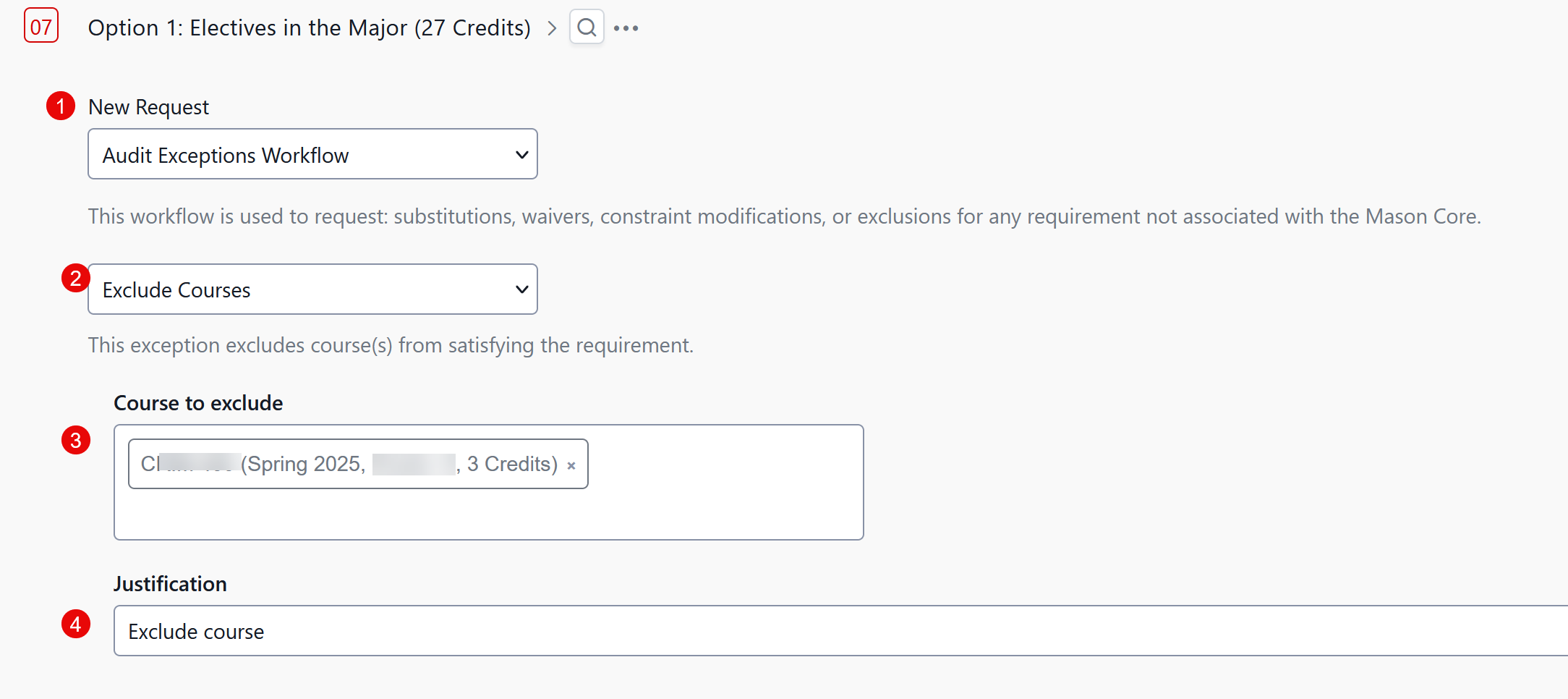Remove the Spring 2025 course chip
Image resolution: width=1568 pixels, height=699 pixels.
(571, 465)
